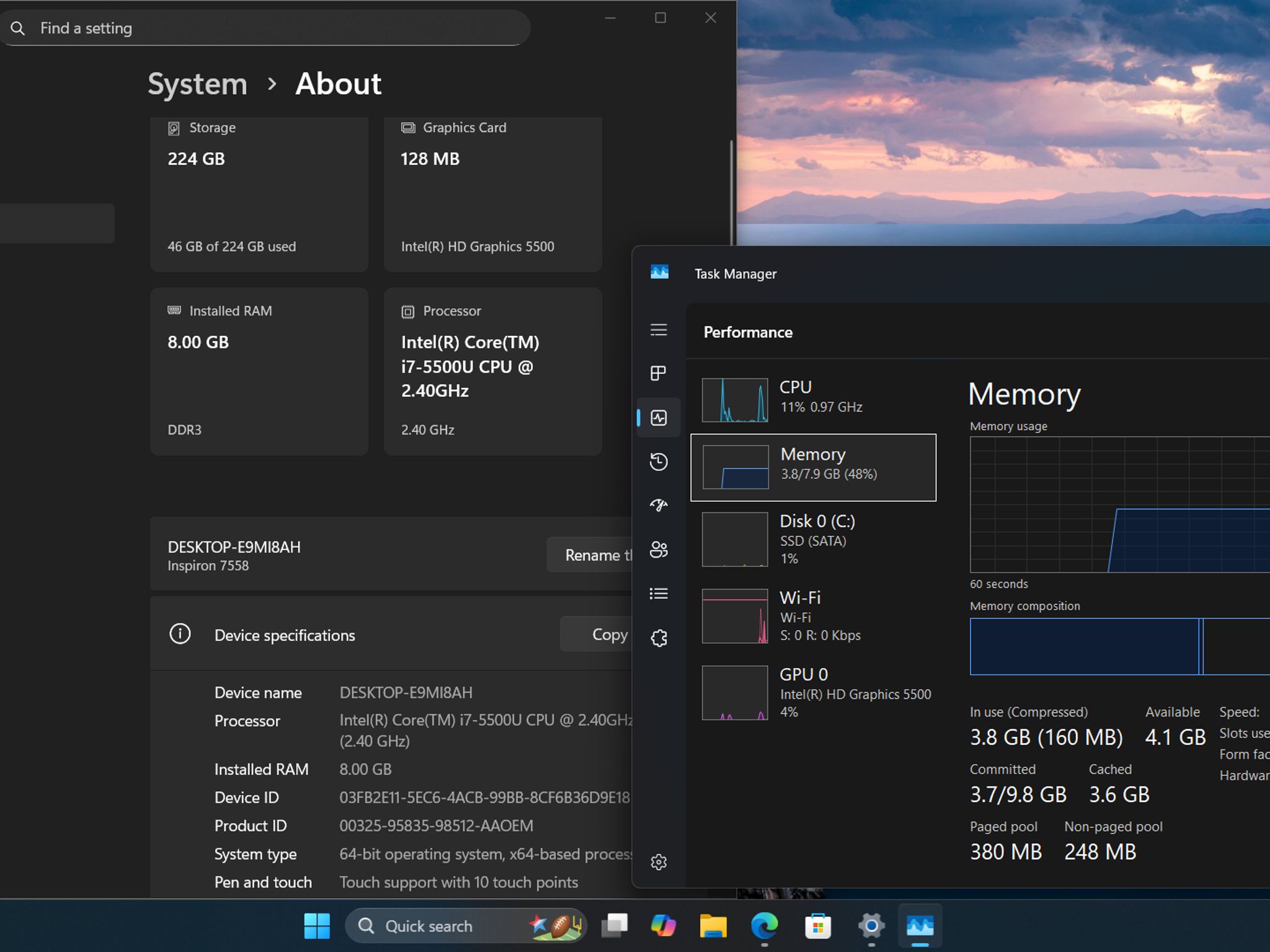Open the Storage 224 GB card

[259, 194]
